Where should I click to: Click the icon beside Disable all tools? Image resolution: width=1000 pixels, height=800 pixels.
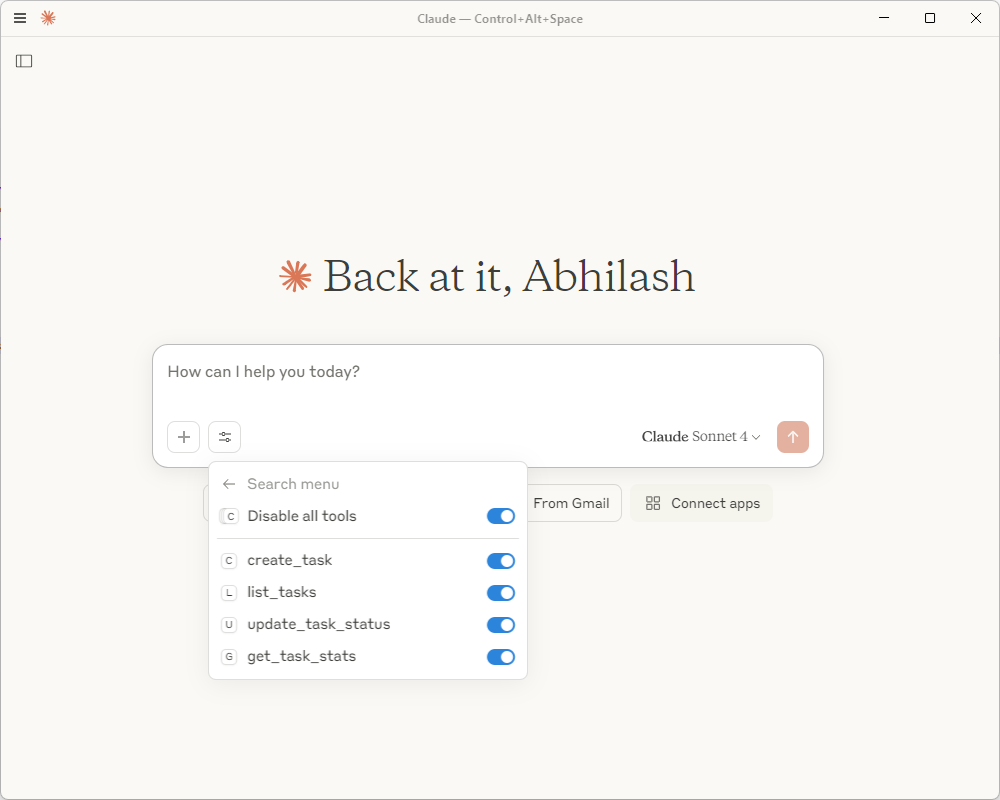point(229,516)
